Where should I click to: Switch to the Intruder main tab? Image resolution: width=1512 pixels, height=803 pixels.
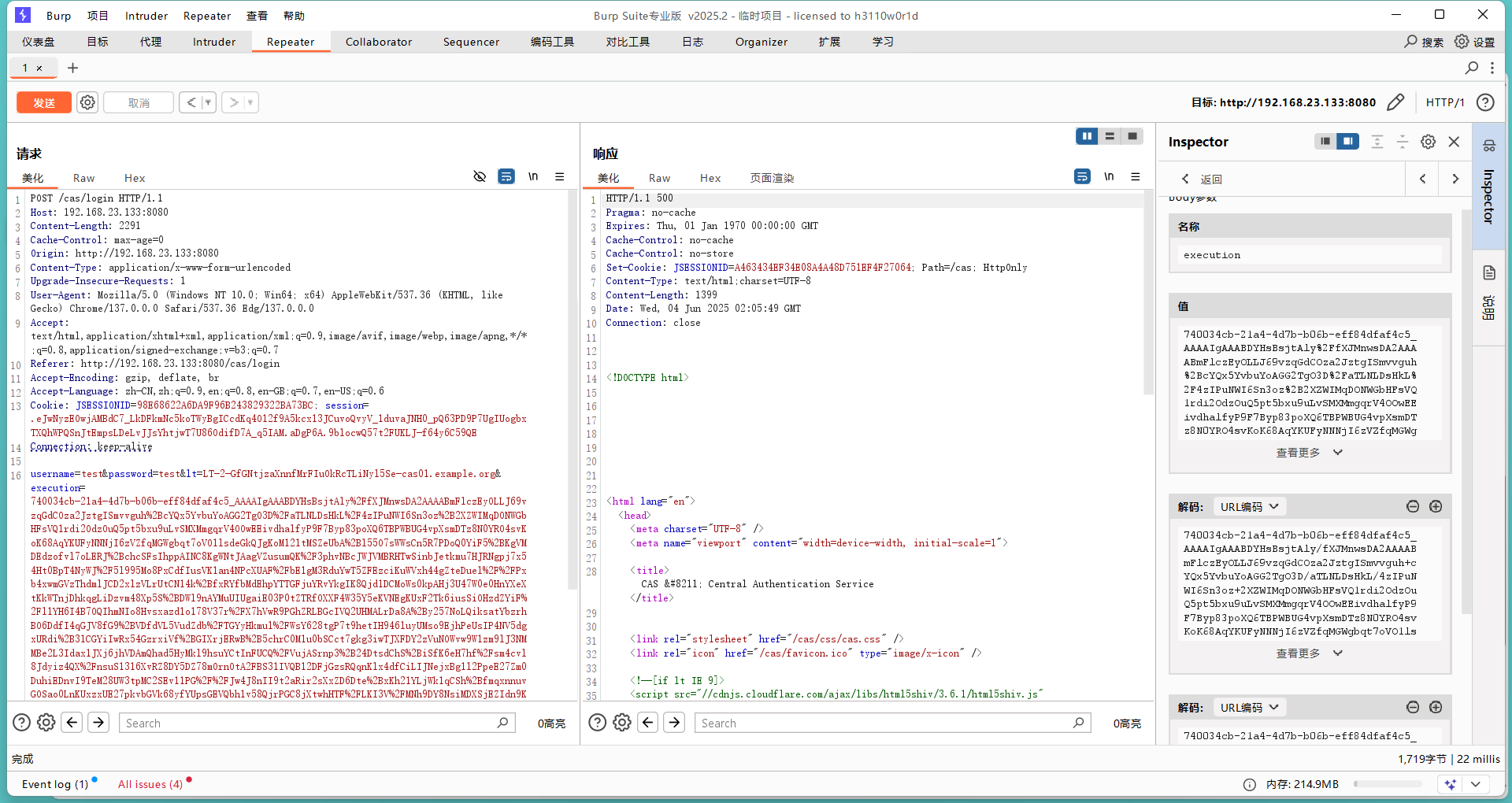tap(214, 42)
